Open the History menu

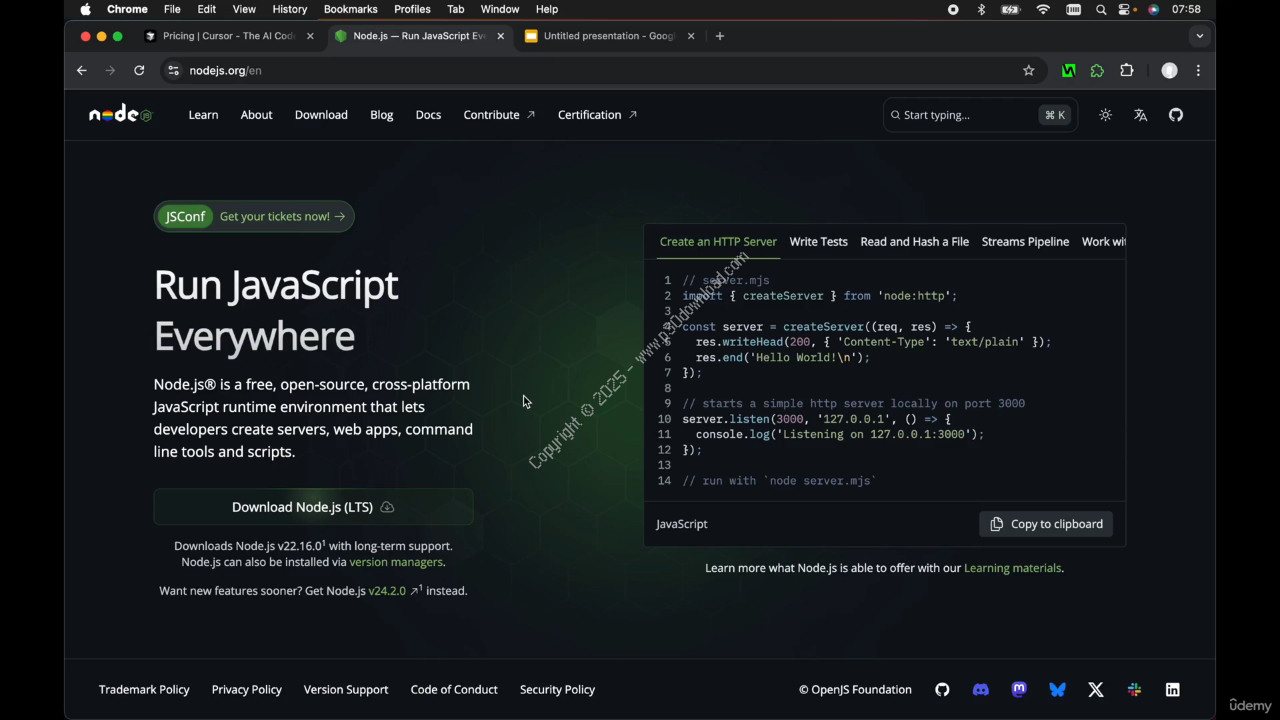pyautogui.click(x=290, y=9)
